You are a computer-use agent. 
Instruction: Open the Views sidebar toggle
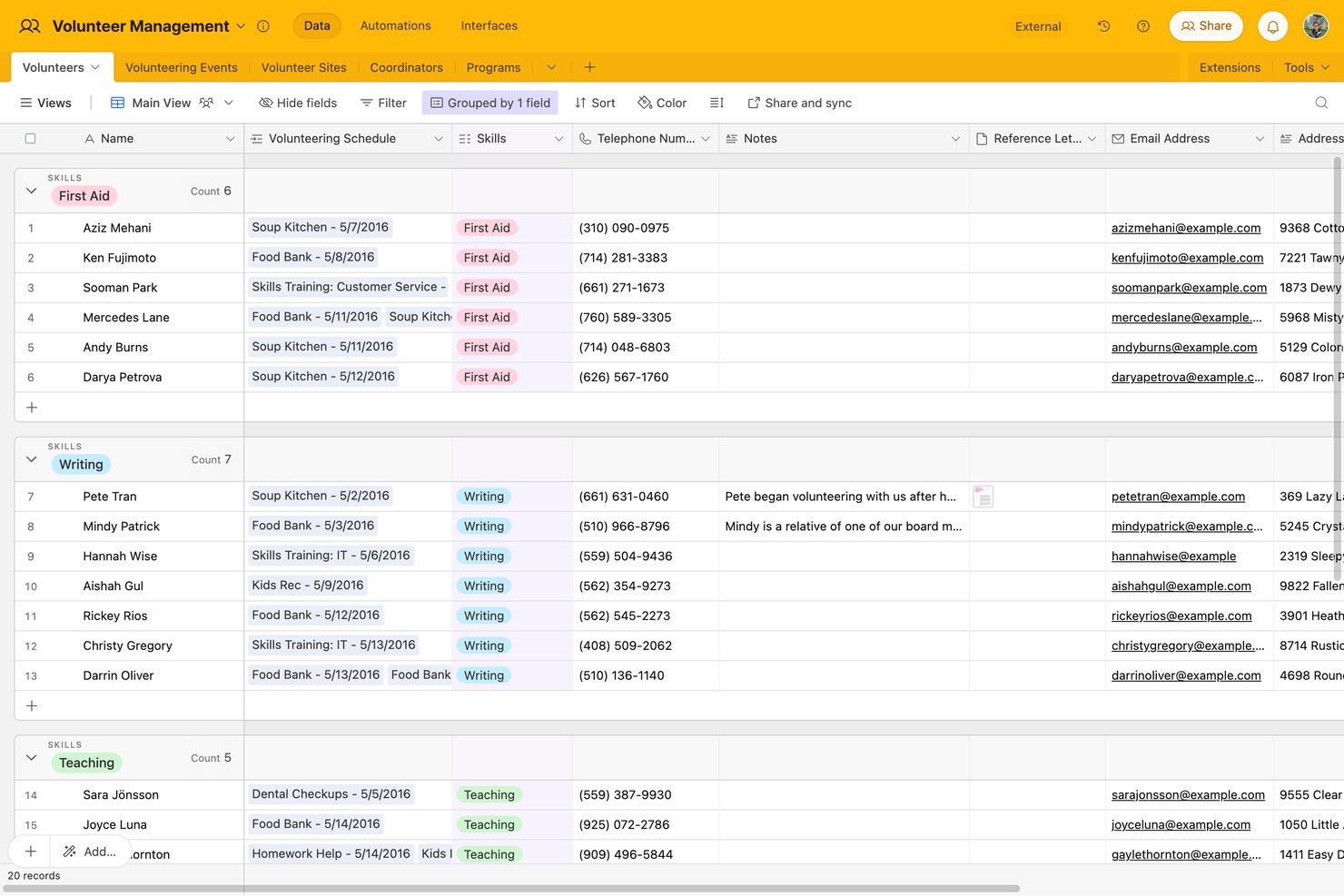[45, 103]
